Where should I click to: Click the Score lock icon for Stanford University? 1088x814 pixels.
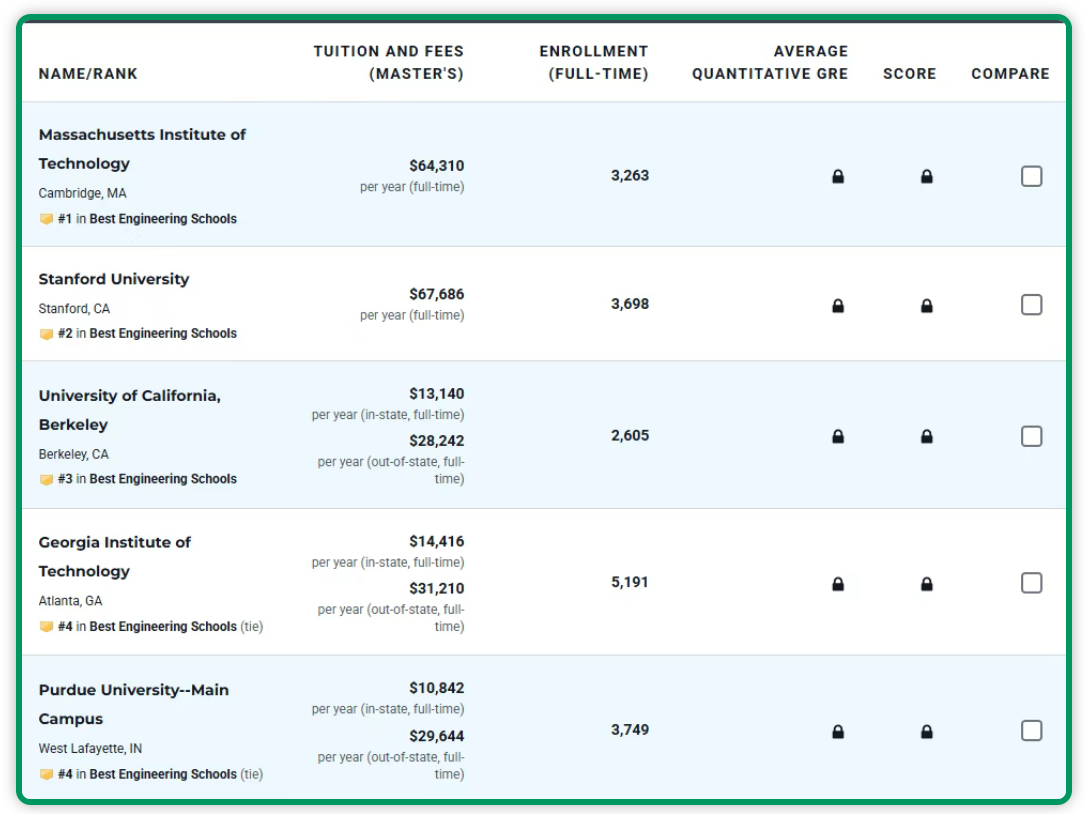(x=926, y=306)
